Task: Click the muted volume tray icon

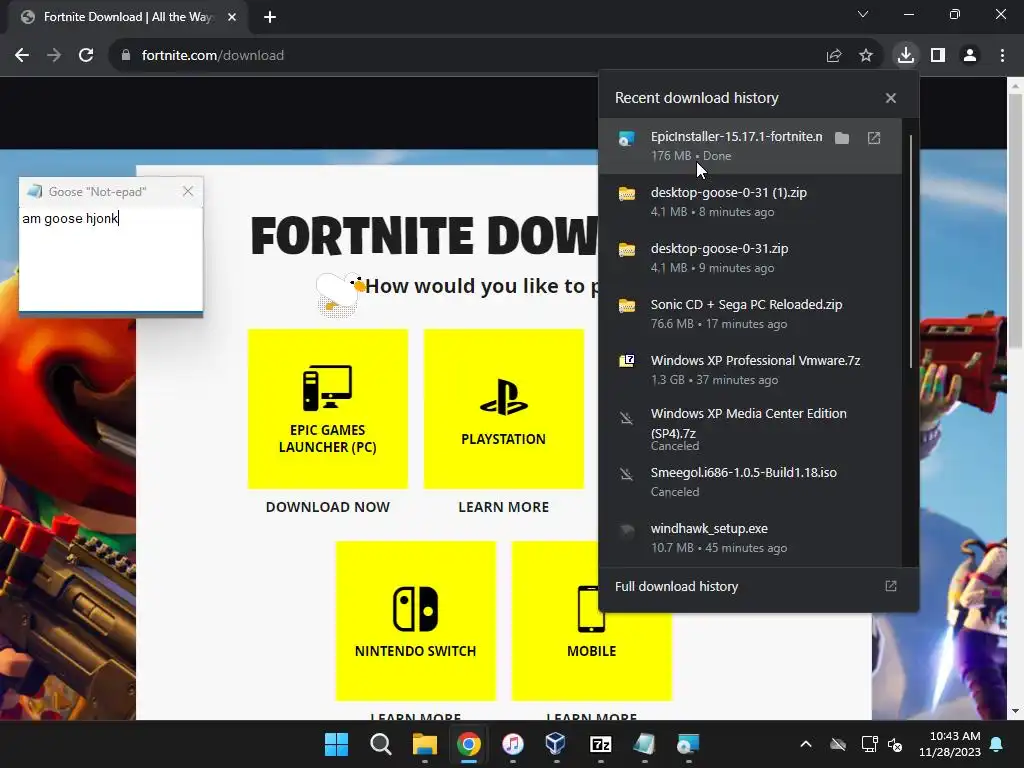Action: tap(895, 744)
